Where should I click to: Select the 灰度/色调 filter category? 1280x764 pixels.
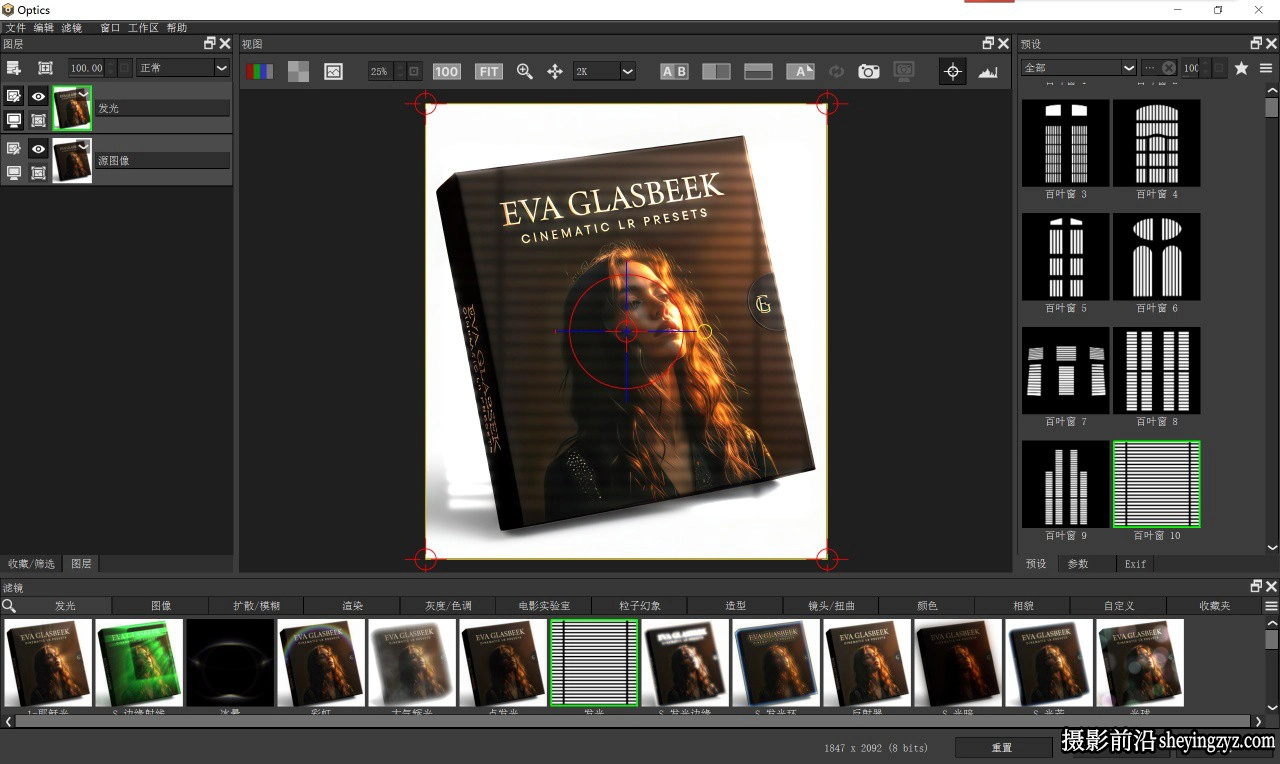click(448, 606)
